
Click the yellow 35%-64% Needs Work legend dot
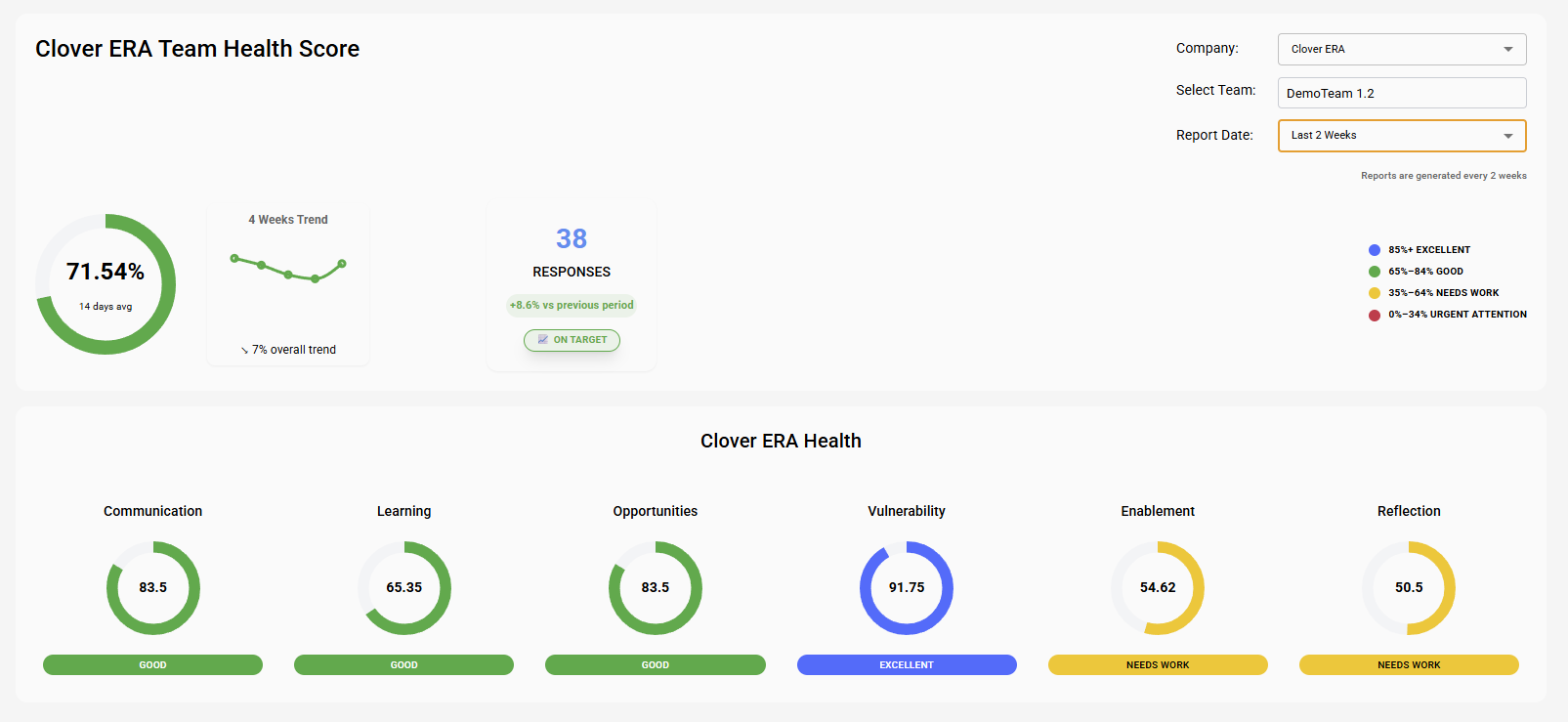pyautogui.click(x=1375, y=293)
